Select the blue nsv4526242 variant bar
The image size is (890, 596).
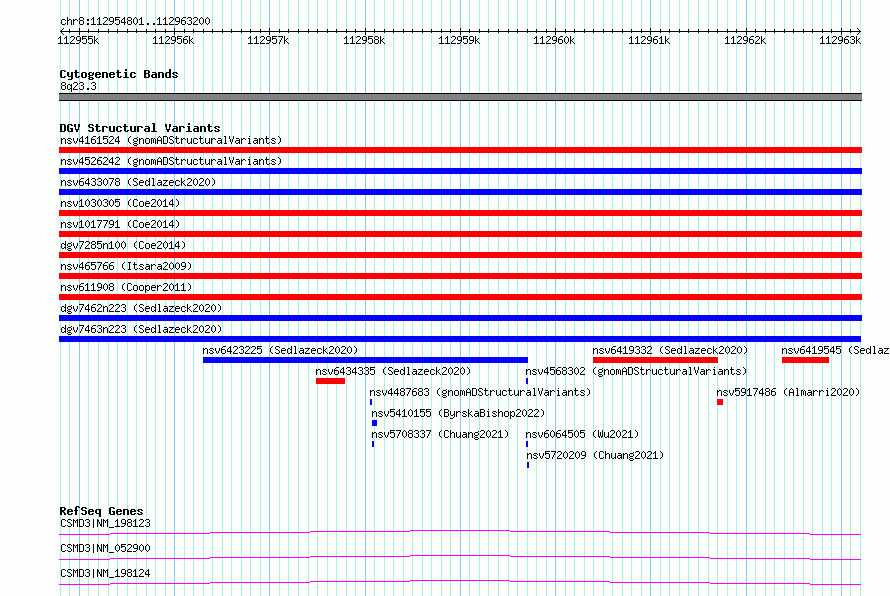[x=460, y=171]
